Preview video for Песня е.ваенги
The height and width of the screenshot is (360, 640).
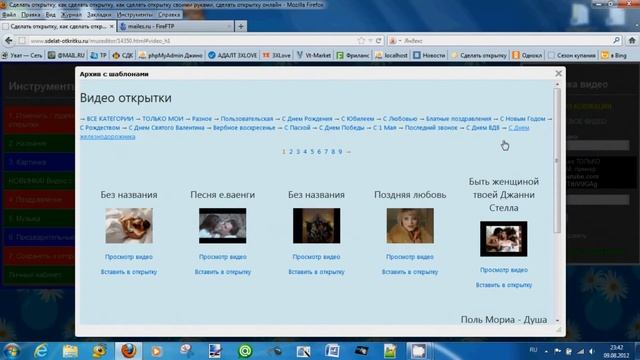point(222,257)
